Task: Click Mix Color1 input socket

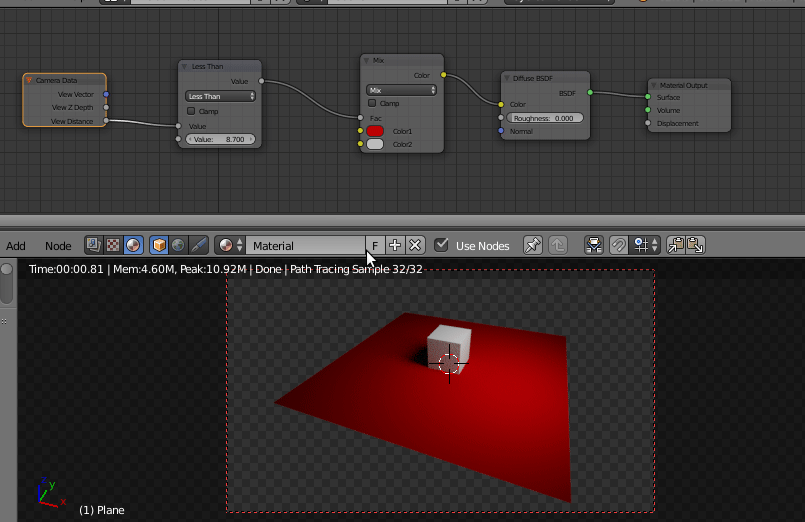Action: pyautogui.click(x=360, y=131)
